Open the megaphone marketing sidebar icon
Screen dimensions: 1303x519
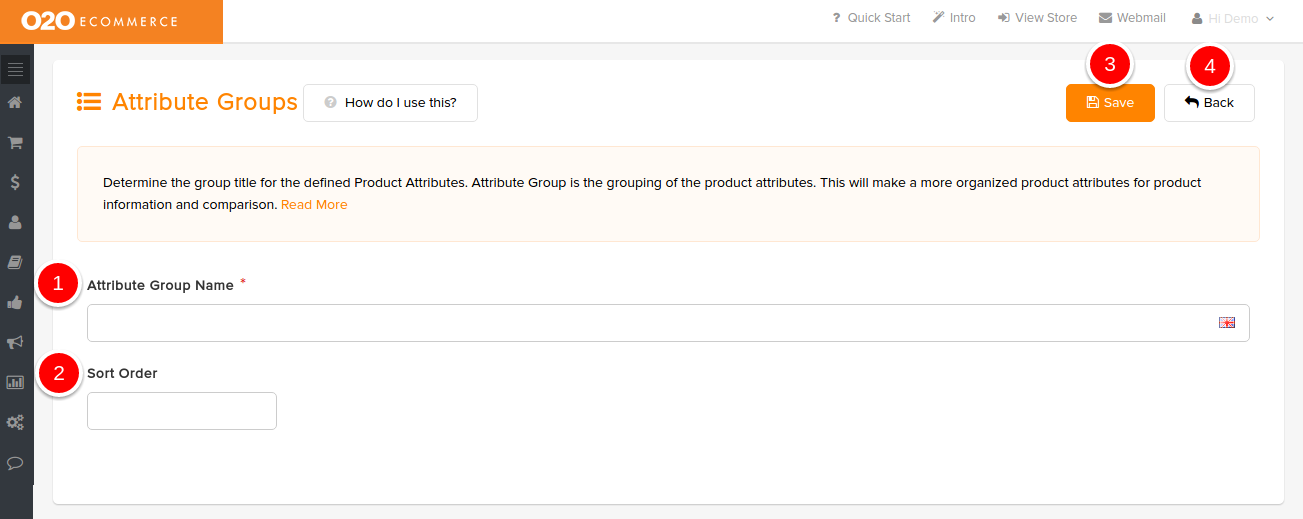pyautogui.click(x=15, y=342)
